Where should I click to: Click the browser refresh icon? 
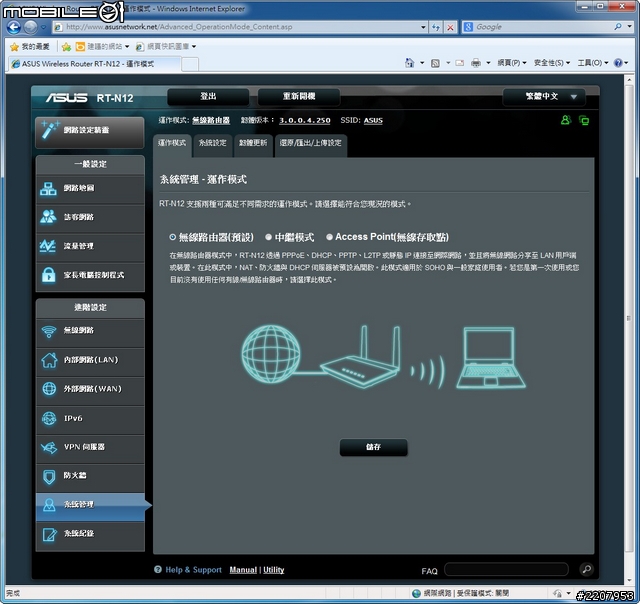point(436,27)
